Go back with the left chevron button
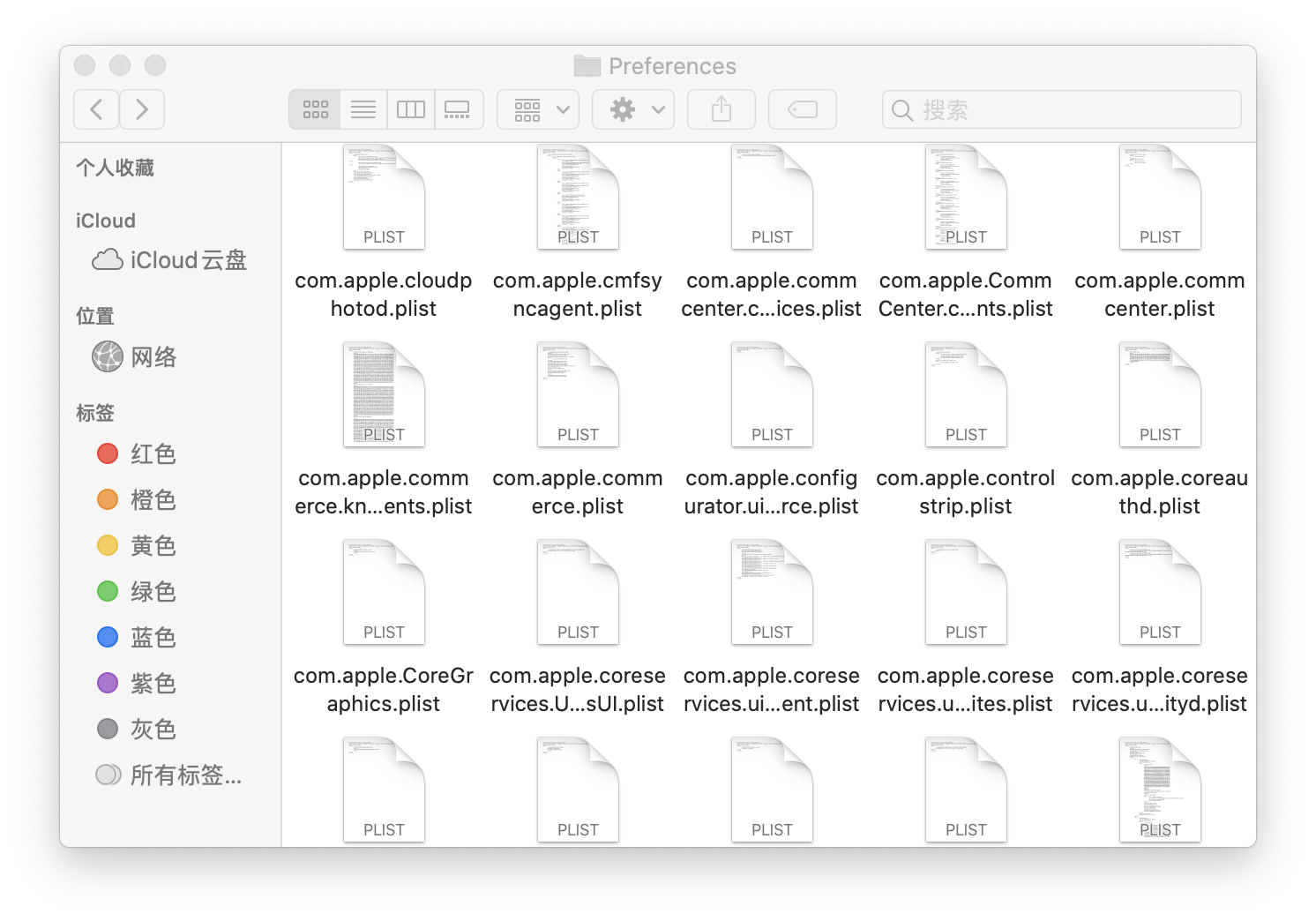Screen dimensions: 1316x921 96,109
